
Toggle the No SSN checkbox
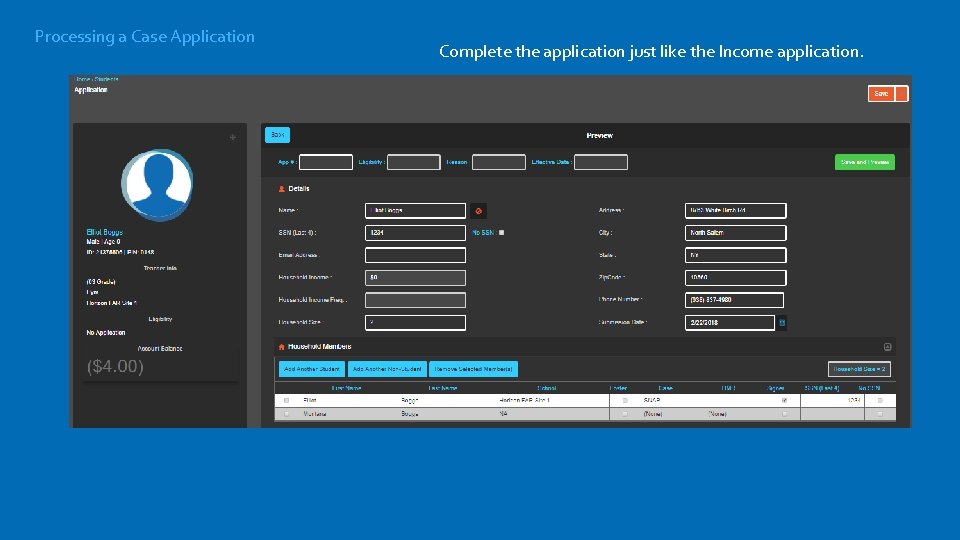pos(501,233)
